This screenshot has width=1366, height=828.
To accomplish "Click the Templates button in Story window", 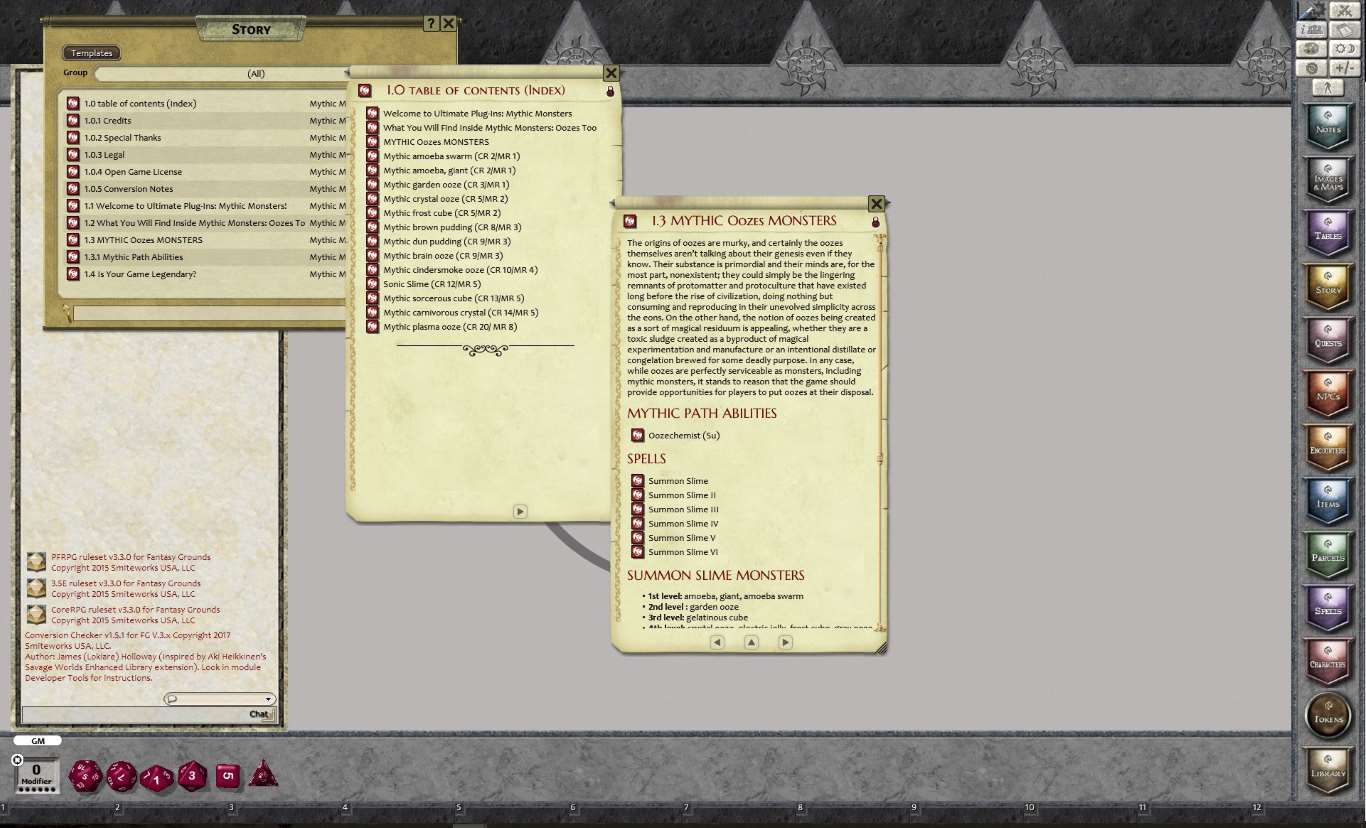I will (92, 53).
